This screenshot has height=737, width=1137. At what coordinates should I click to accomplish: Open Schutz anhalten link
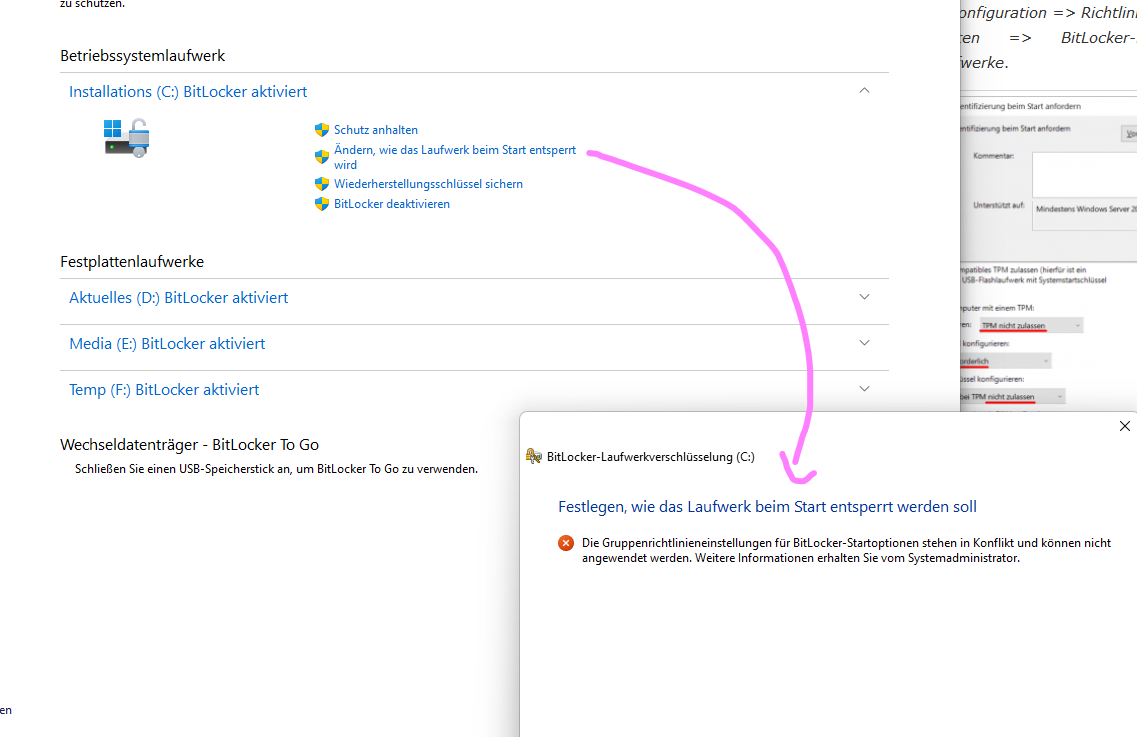click(376, 130)
